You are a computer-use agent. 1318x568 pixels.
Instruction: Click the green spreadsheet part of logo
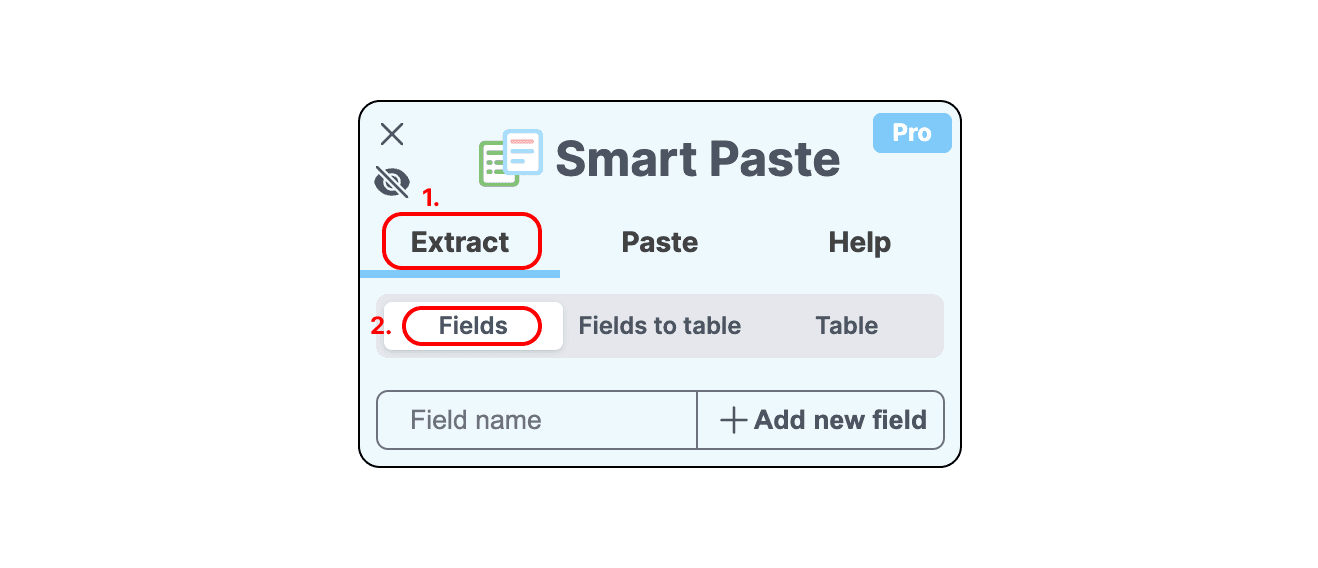point(492,164)
